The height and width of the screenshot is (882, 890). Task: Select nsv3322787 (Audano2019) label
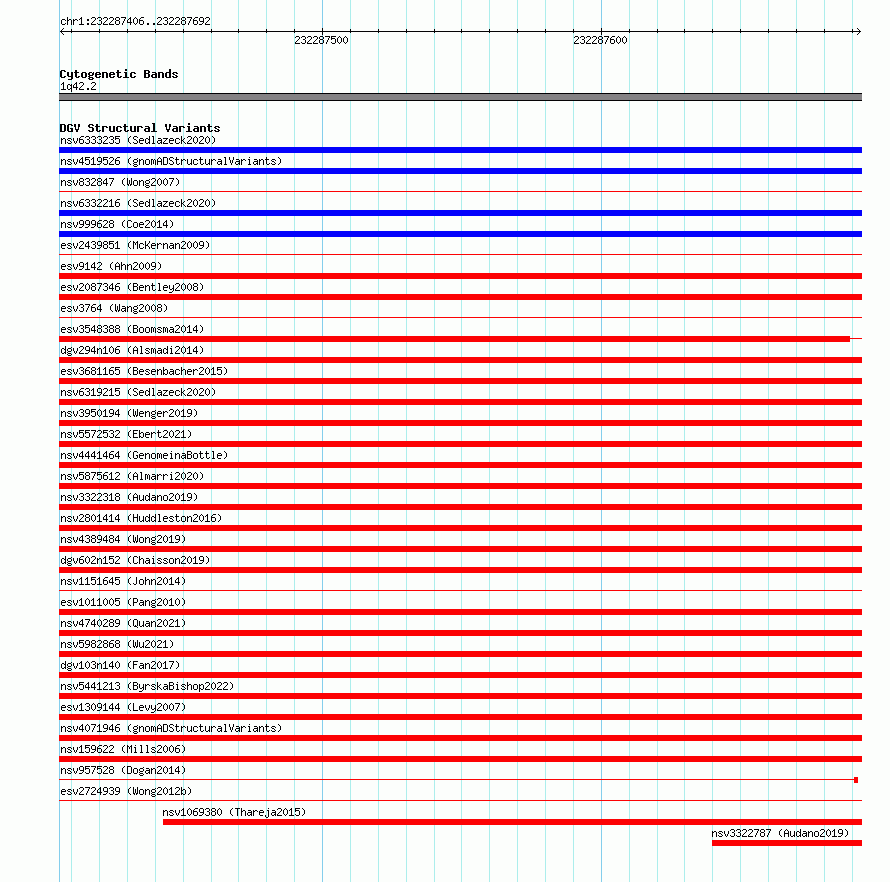coord(780,833)
